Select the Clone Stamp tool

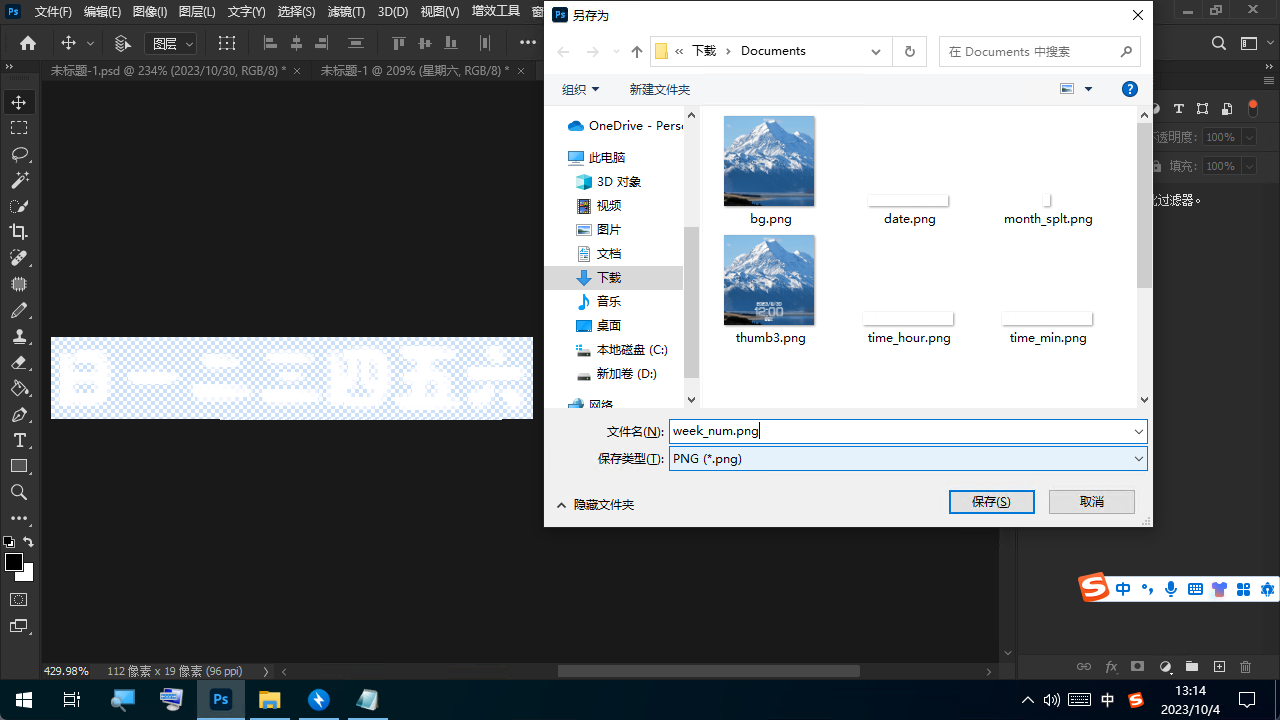point(19,336)
